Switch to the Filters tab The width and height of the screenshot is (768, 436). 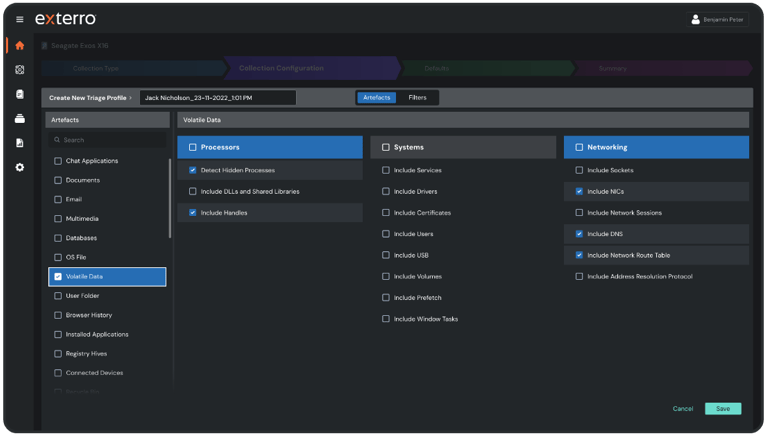(x=417, y=98)
